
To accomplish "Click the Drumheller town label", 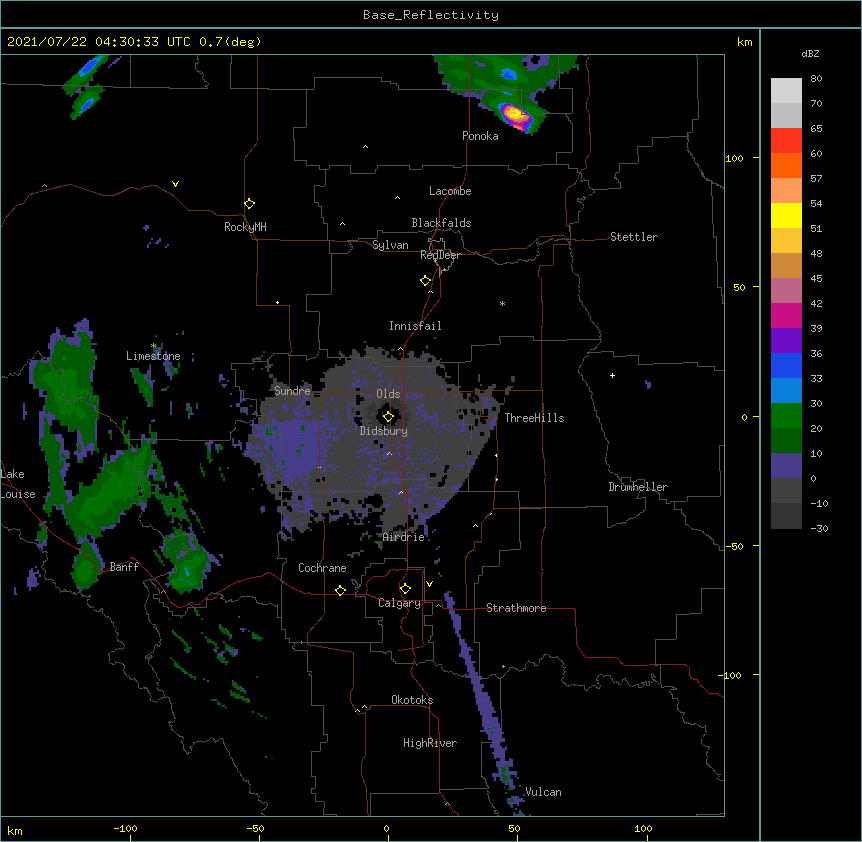I will pos(638,487).
